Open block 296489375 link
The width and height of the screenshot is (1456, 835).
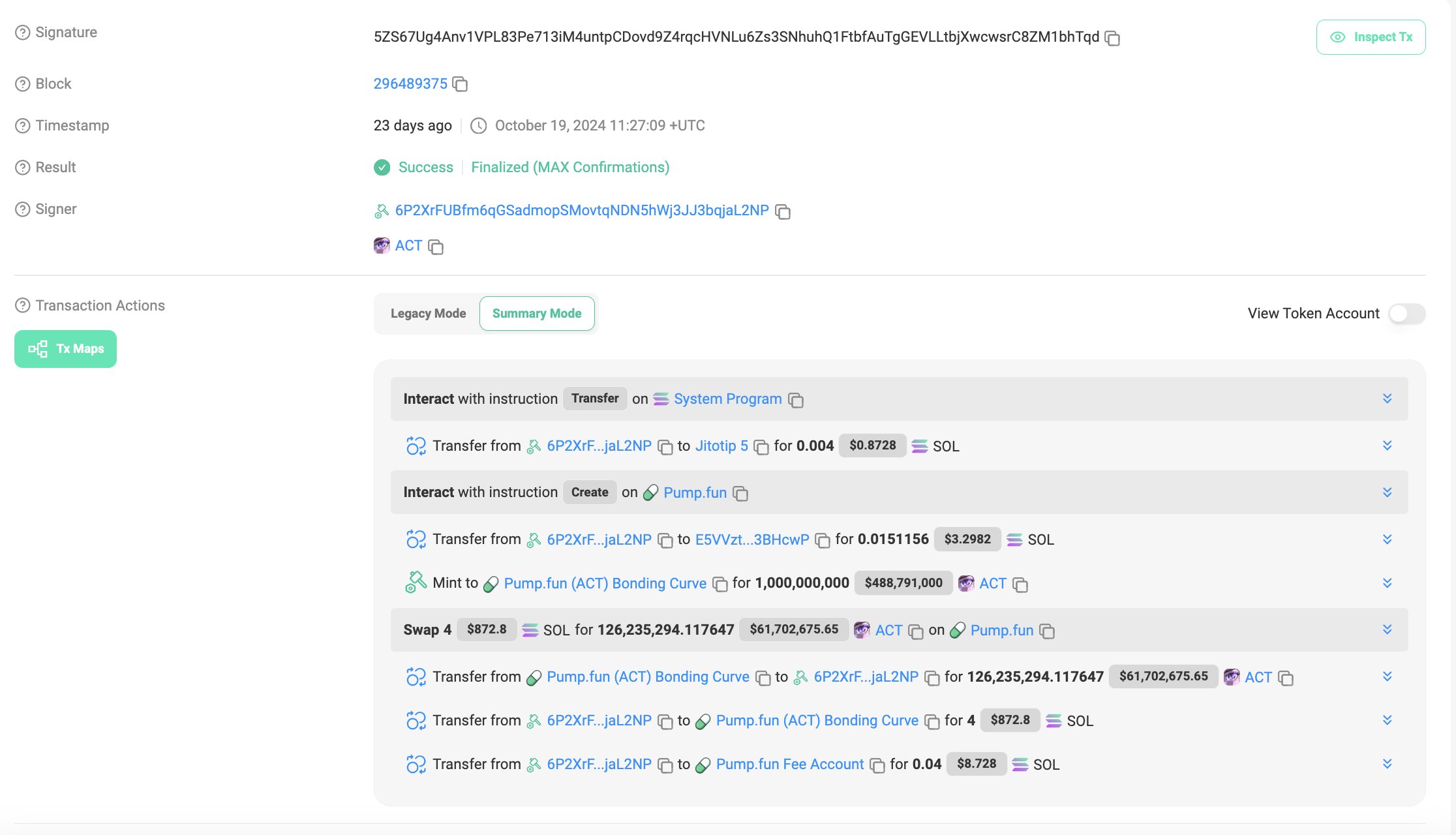(410, 84)
